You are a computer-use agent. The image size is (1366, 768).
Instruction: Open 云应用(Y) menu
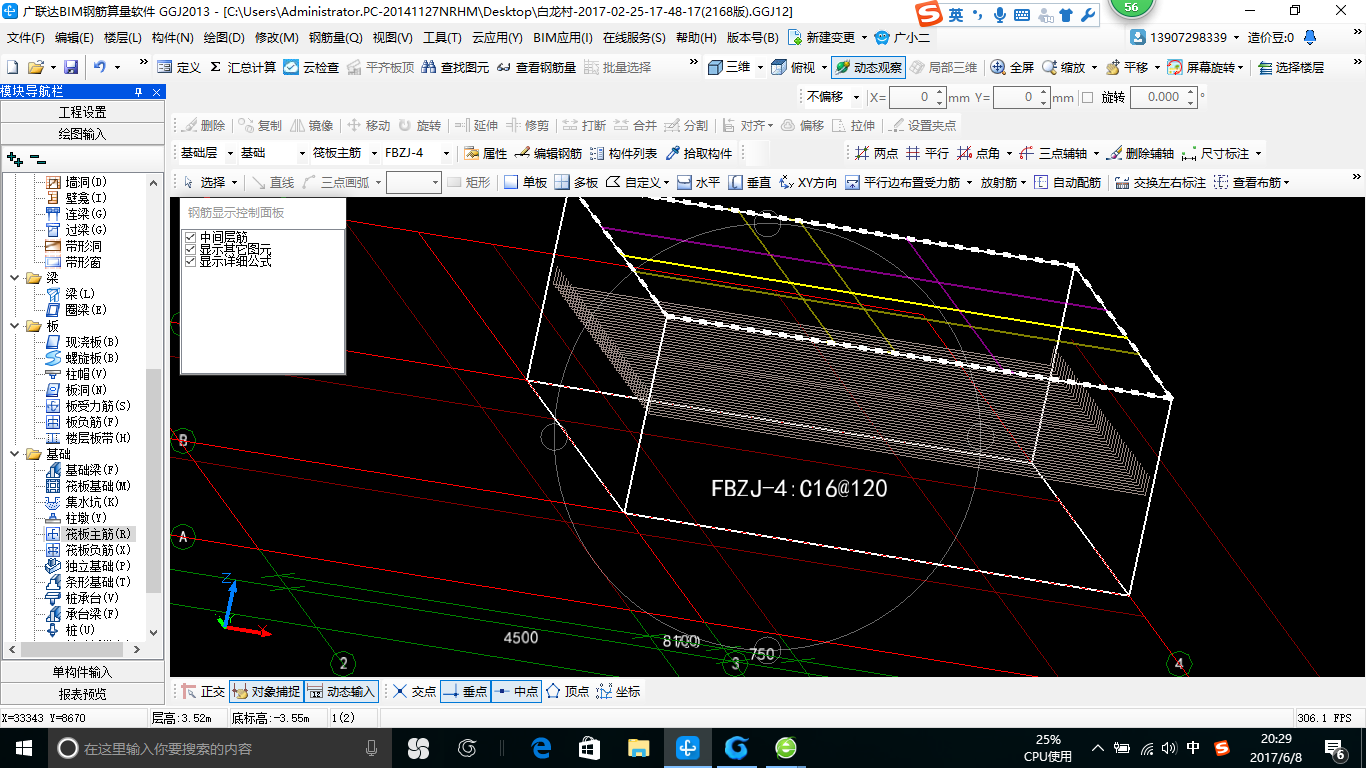pos(497,38)
